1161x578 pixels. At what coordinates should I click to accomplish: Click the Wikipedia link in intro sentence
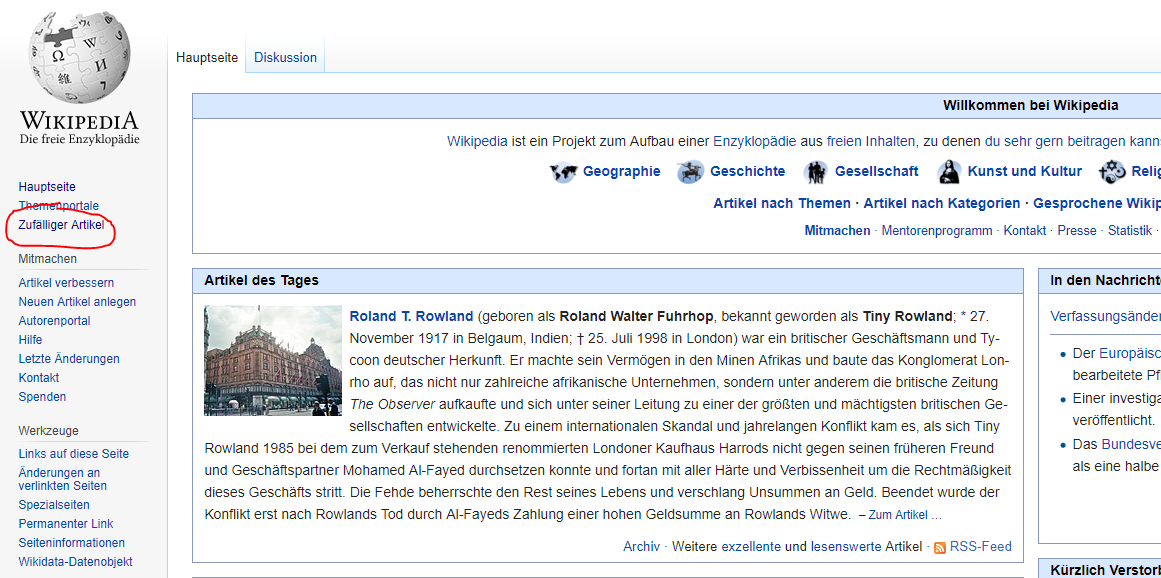(x=478, y=141)
